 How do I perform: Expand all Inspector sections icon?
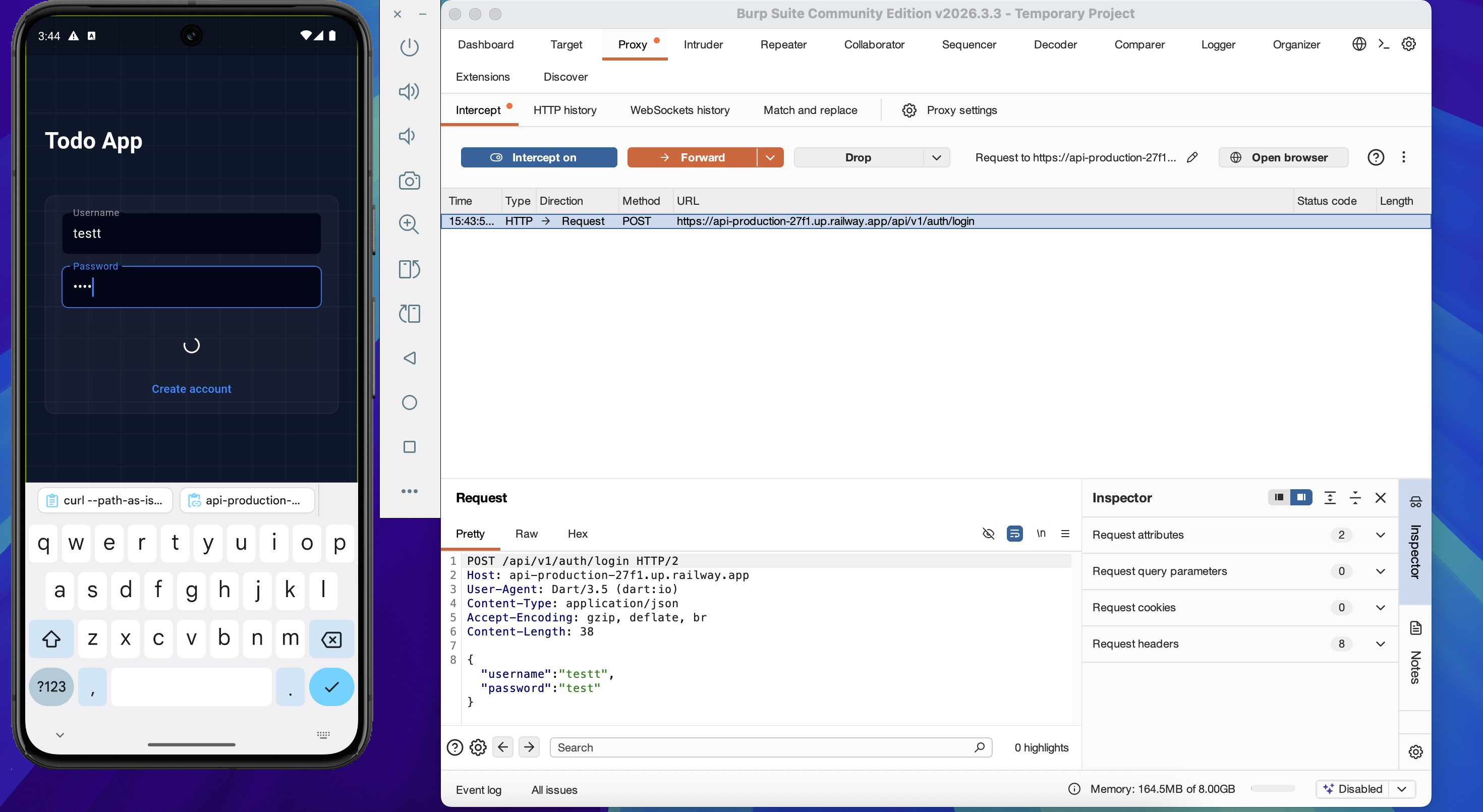[x=1330, y=498]
